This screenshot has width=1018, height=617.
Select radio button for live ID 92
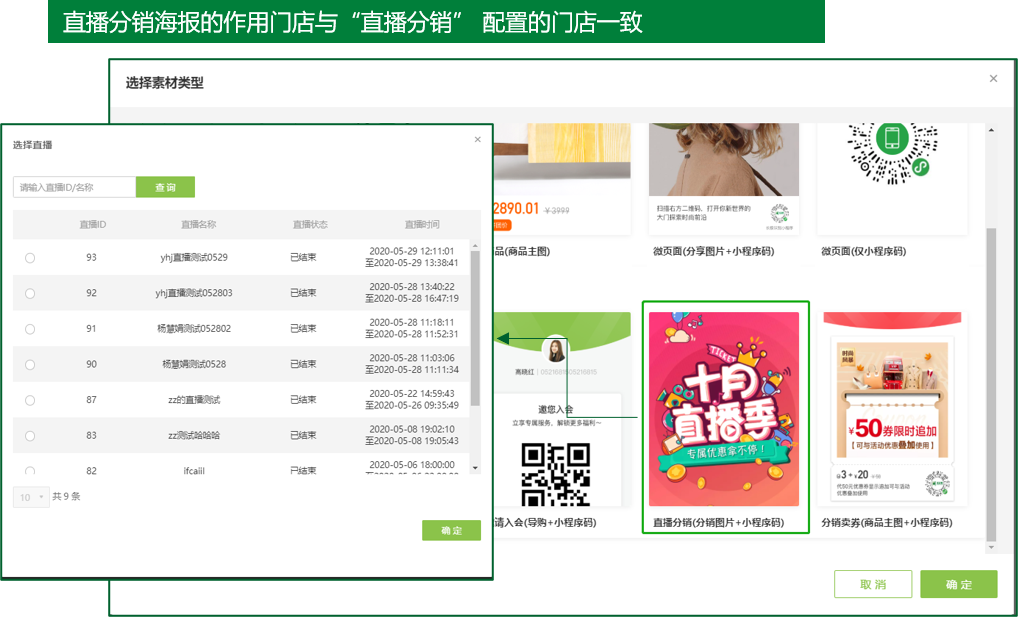30,294
